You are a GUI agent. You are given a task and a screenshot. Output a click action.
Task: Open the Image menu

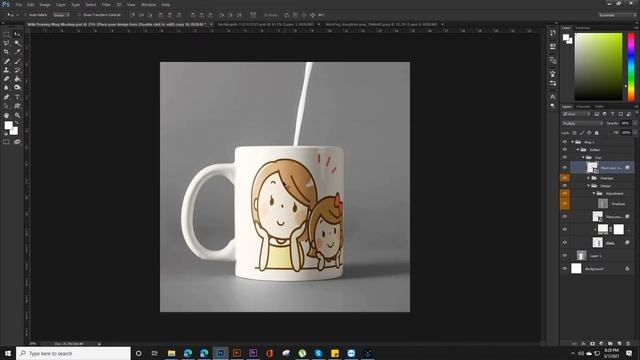click(x=45, y=4)
